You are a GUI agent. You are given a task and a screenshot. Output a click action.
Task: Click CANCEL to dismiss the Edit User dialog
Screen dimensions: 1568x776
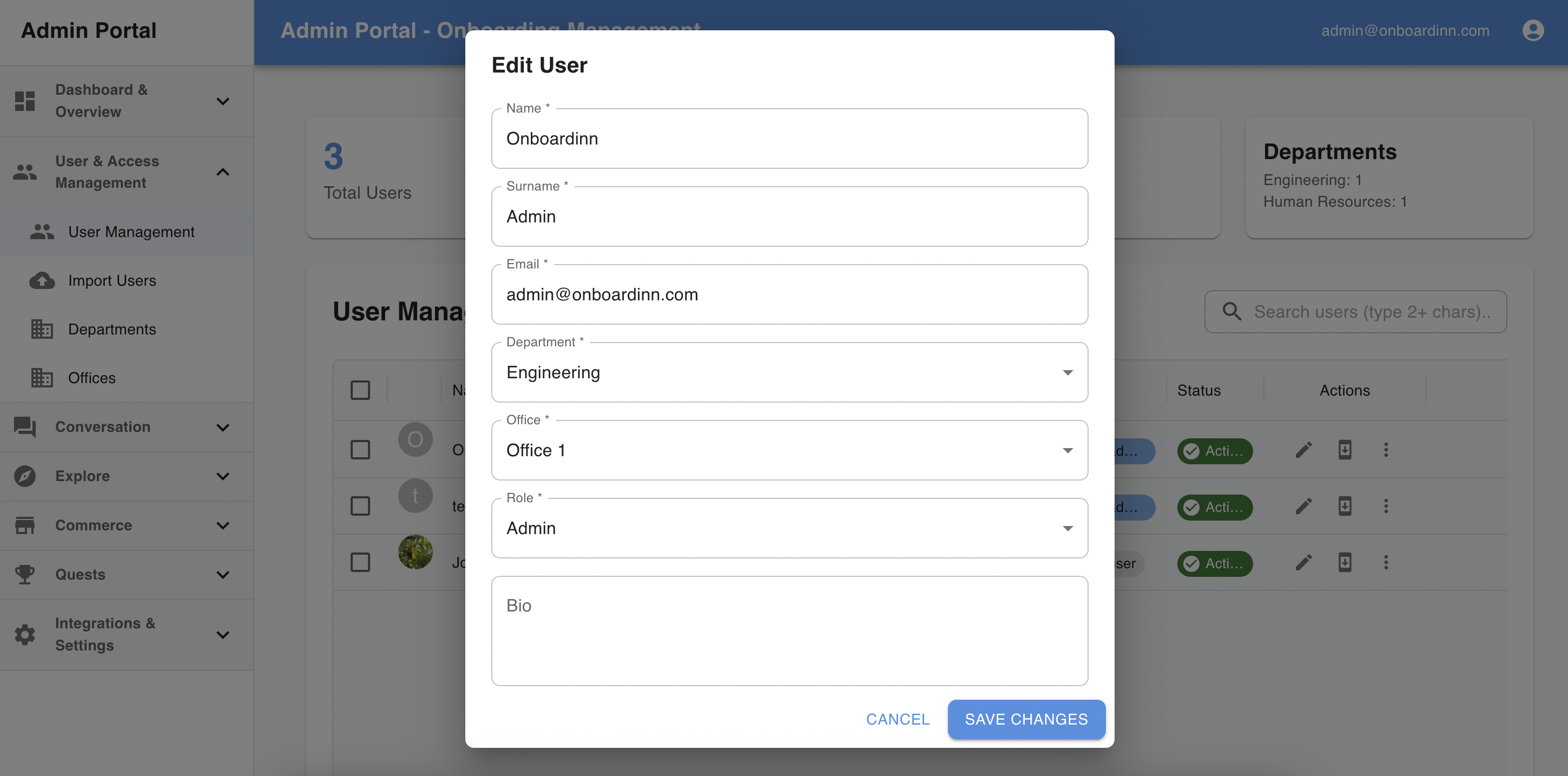(x=897, y=719)
